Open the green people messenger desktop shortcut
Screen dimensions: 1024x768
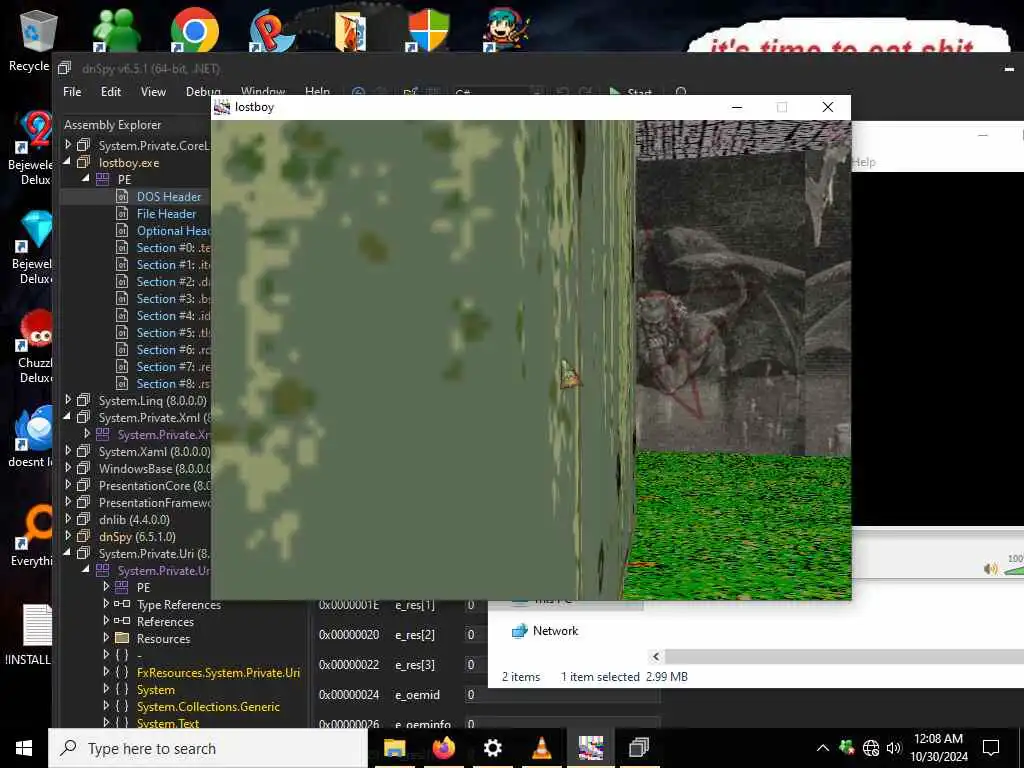click(116, 30)
